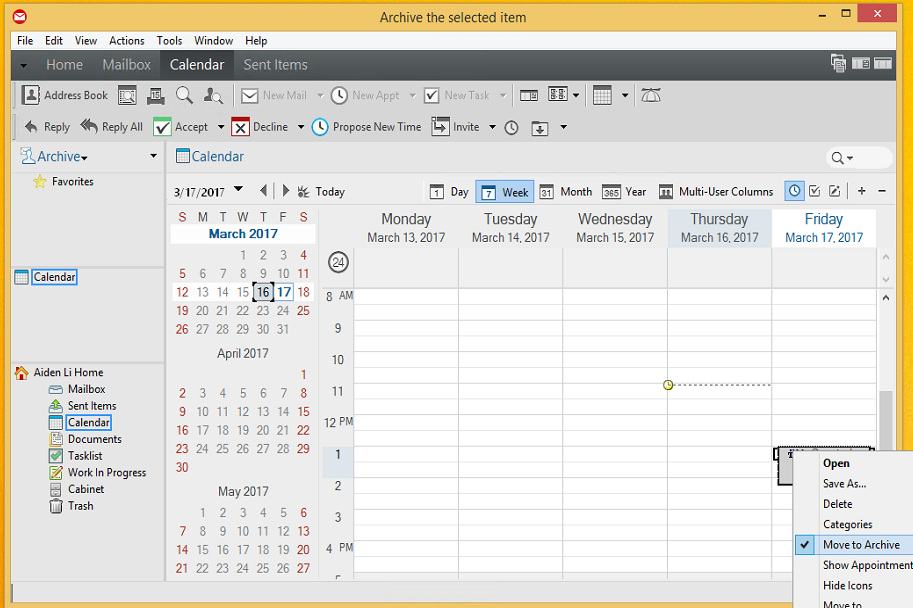Click the Reply arrow icon
The image size is (913, 608).
point(31,126)
